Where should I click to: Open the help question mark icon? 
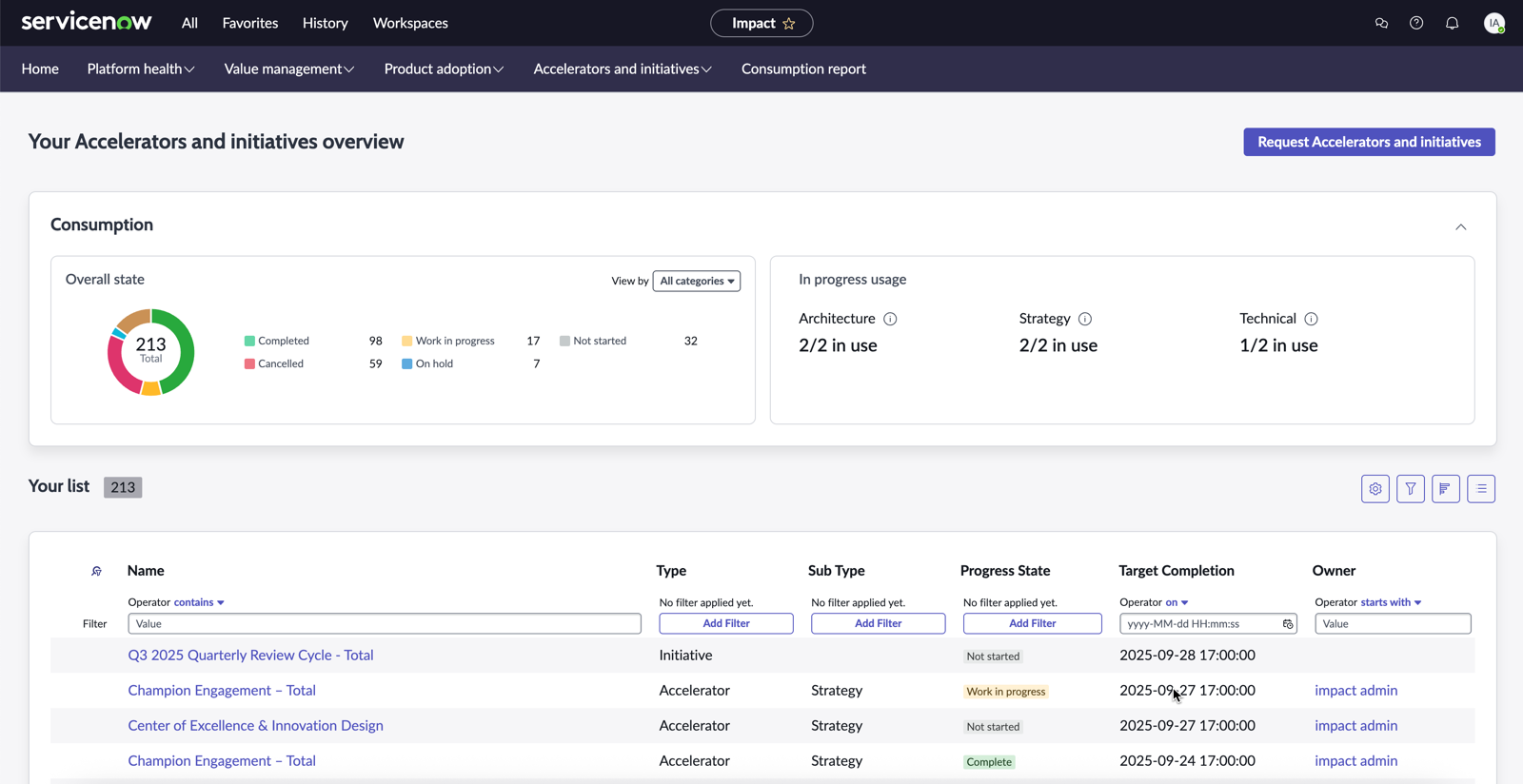[x=1416, y=23]
